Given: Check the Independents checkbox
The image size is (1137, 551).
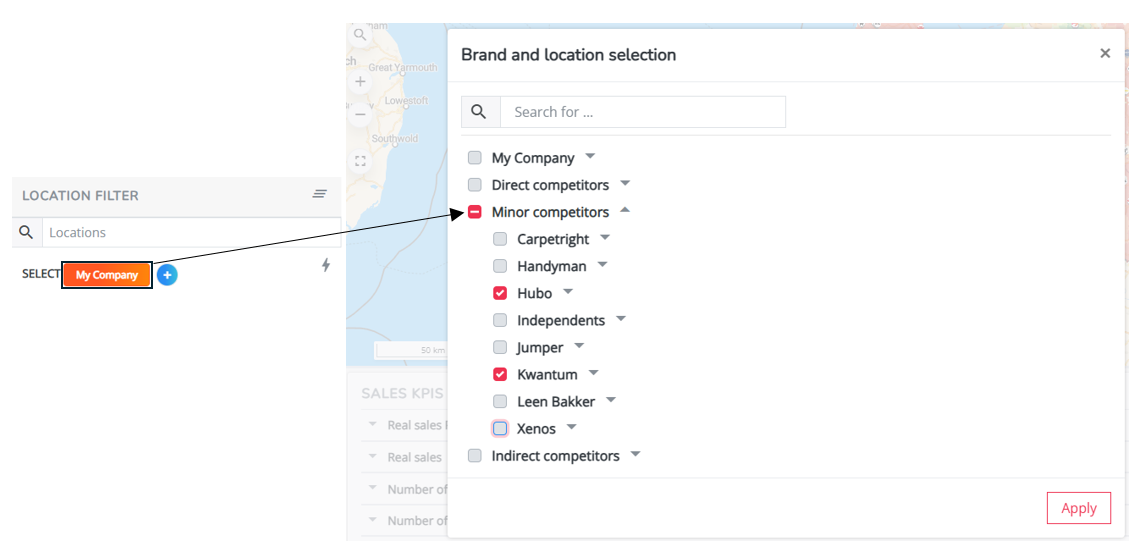Looking at the screenshot, I should click(x=500, y=320).
